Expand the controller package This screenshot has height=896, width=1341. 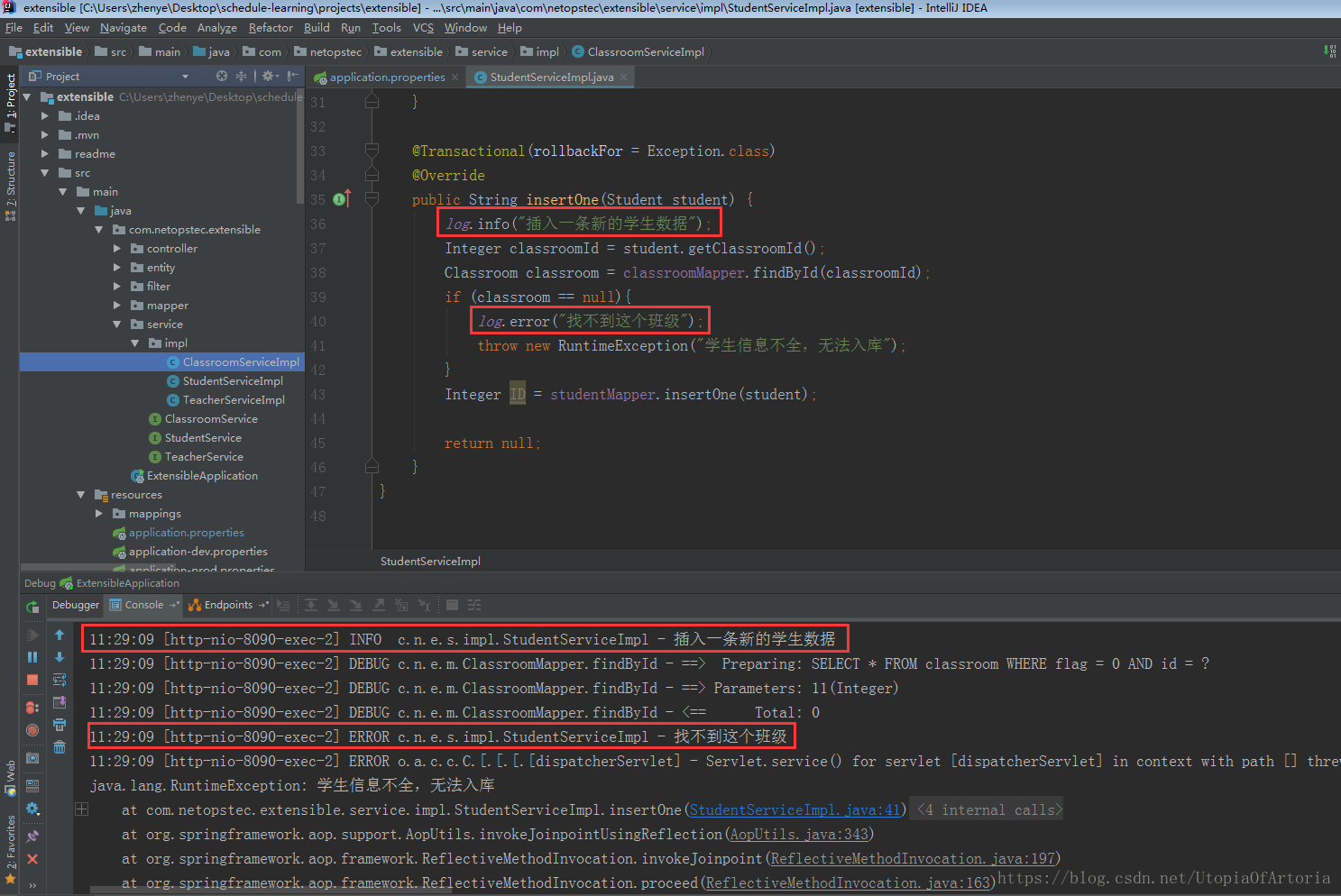click(x=117, y=248)
